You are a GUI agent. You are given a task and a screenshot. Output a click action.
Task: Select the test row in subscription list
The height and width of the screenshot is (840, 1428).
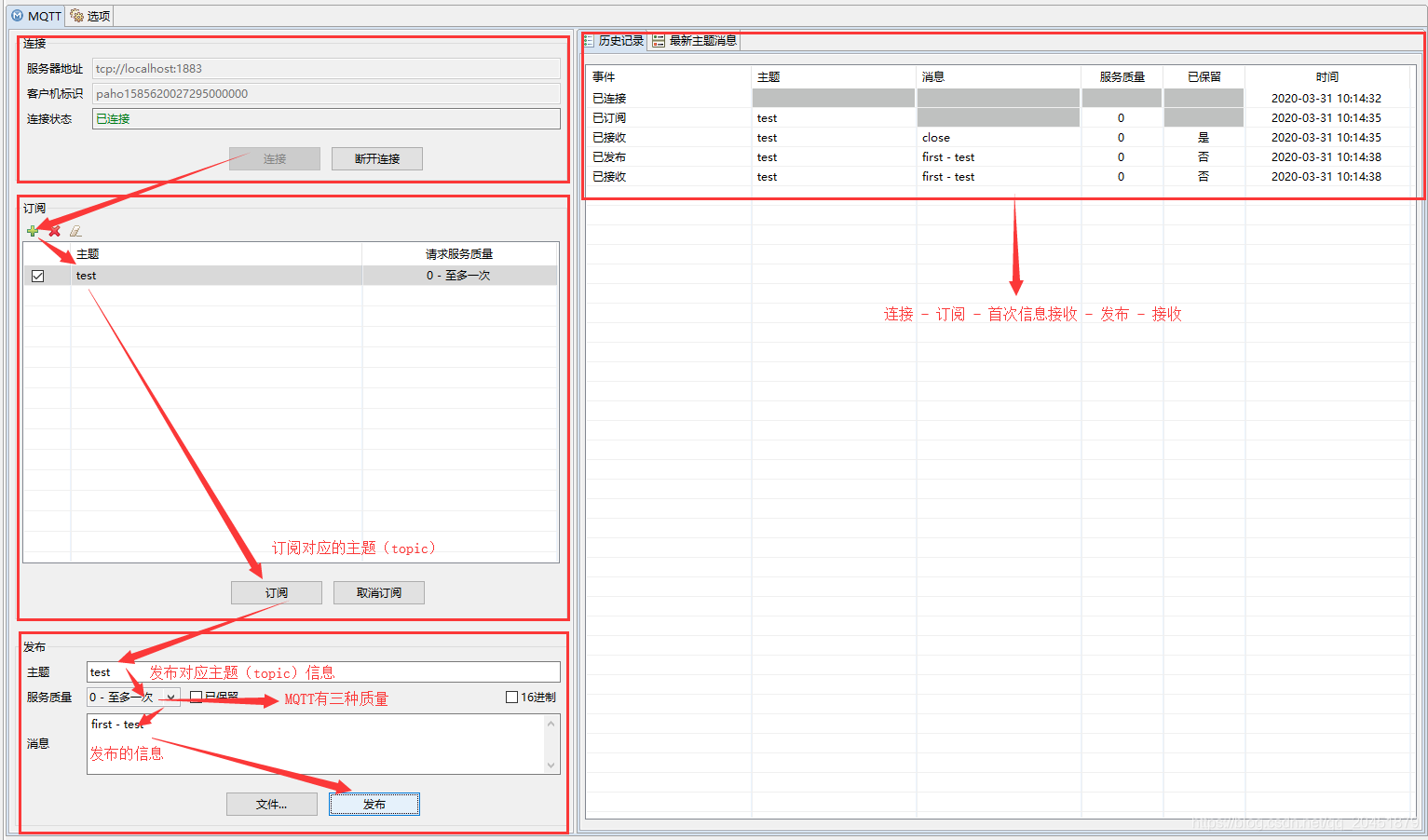291,276
